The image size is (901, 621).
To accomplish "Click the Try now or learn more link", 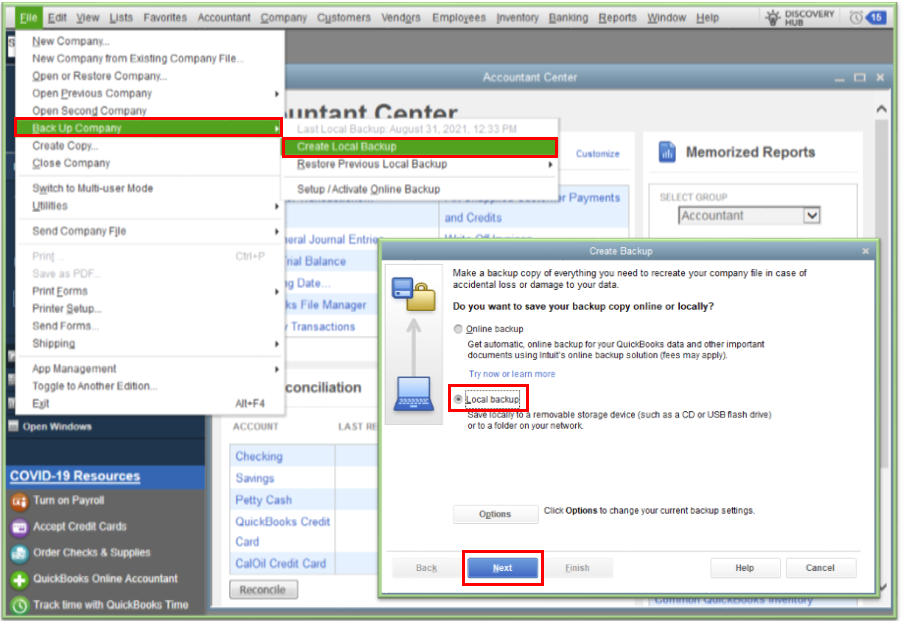I will 511,374.
